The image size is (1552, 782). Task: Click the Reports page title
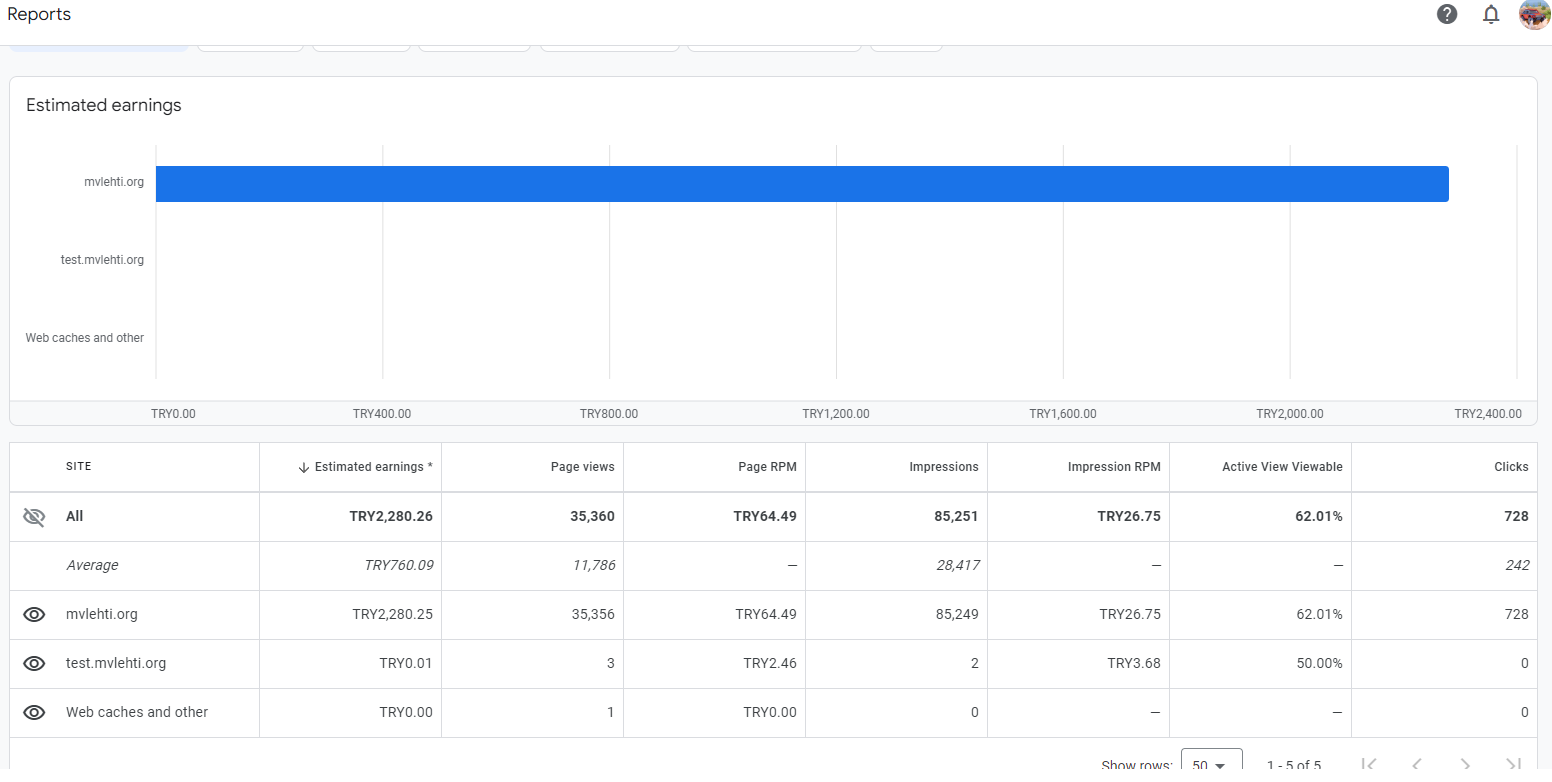39,14
